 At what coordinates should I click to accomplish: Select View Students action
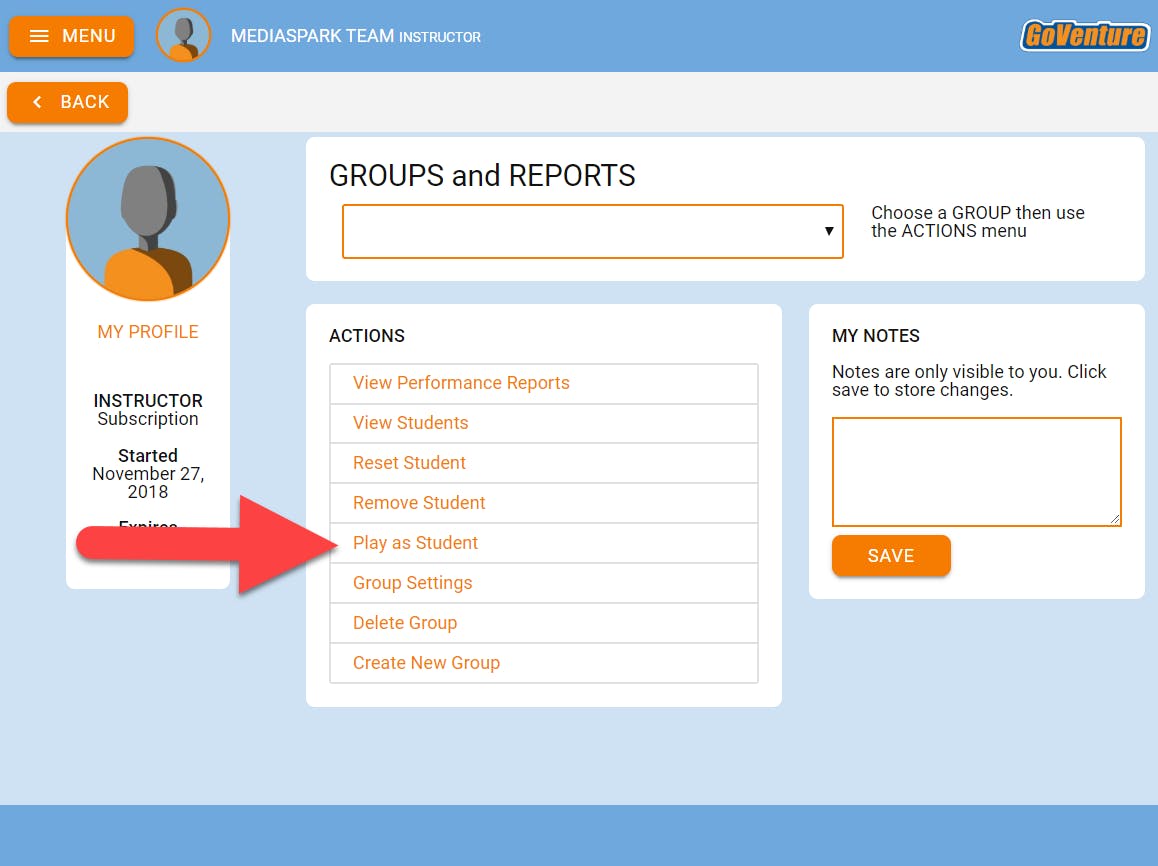(544, 423)
